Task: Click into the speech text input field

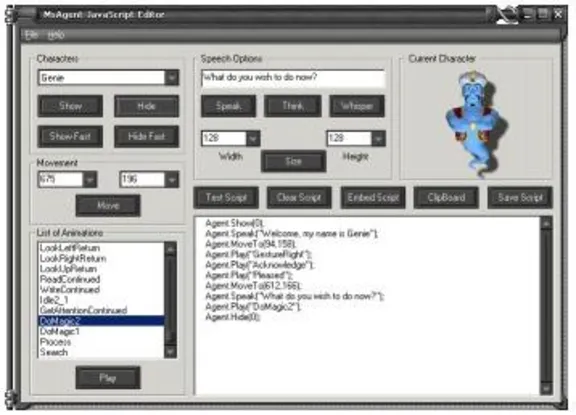Action: pyautogui.click(x=293, y=78)
